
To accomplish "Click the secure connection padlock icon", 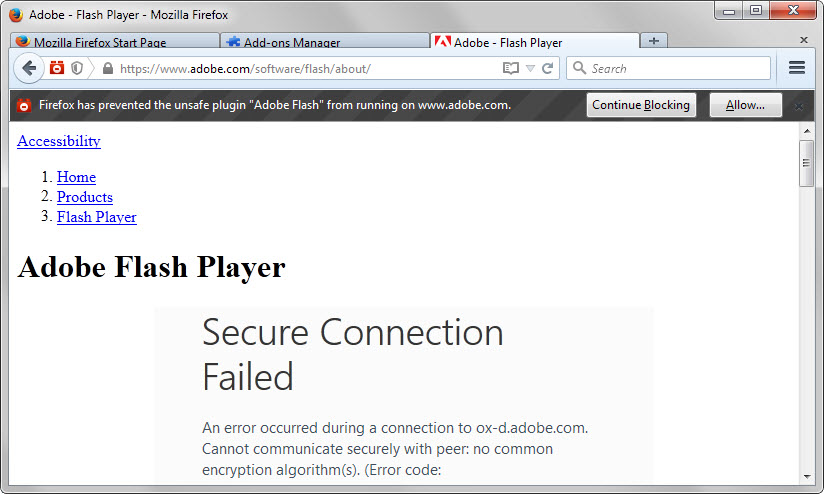I will pyautogui.click(x=108, y=69).
